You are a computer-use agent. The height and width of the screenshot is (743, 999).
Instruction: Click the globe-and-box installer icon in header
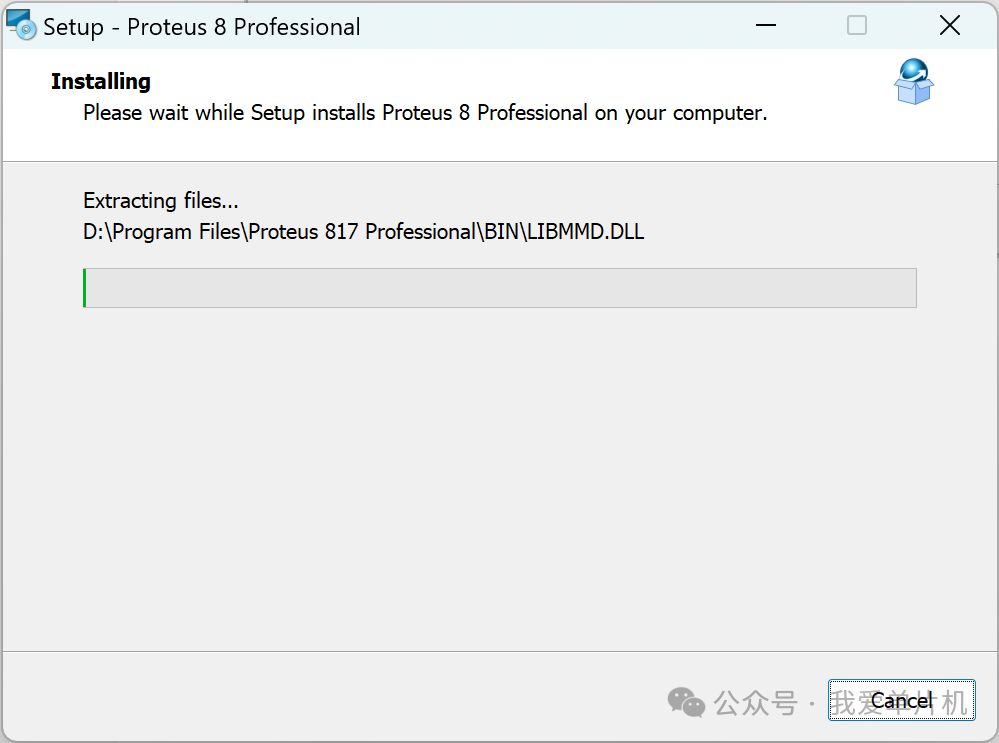pyautogui.click(x=913, y=82)
